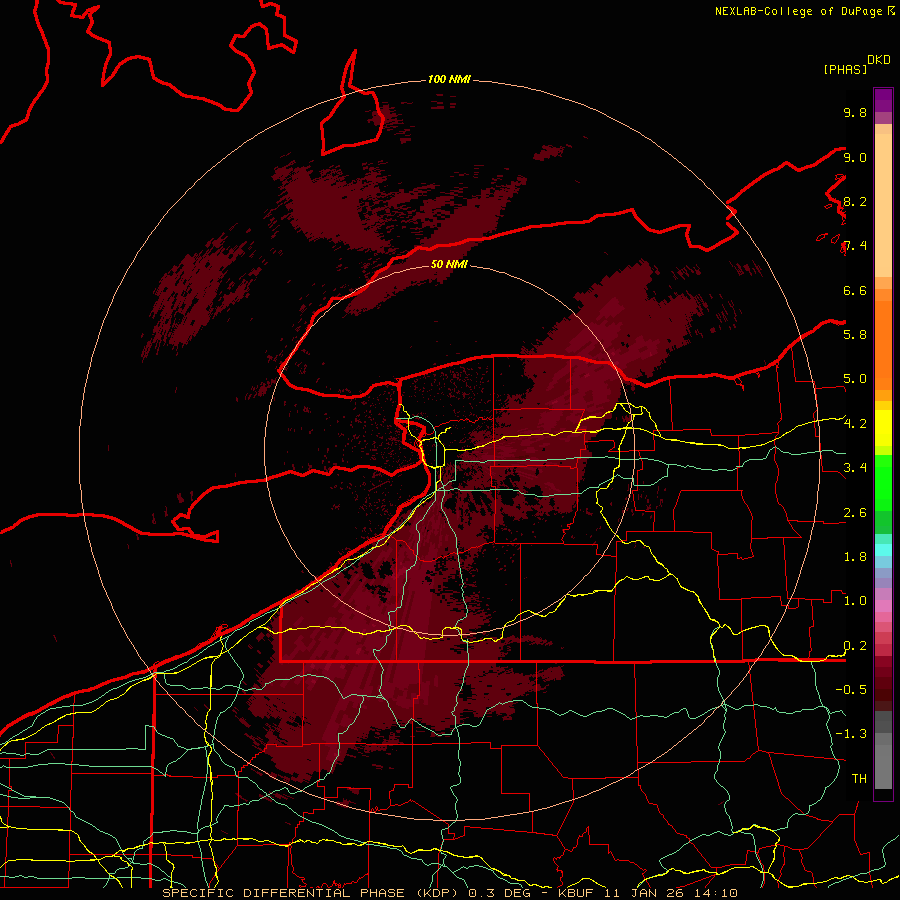
Task: Click the 50 NMI range ring label
Action: coord(449,264)
